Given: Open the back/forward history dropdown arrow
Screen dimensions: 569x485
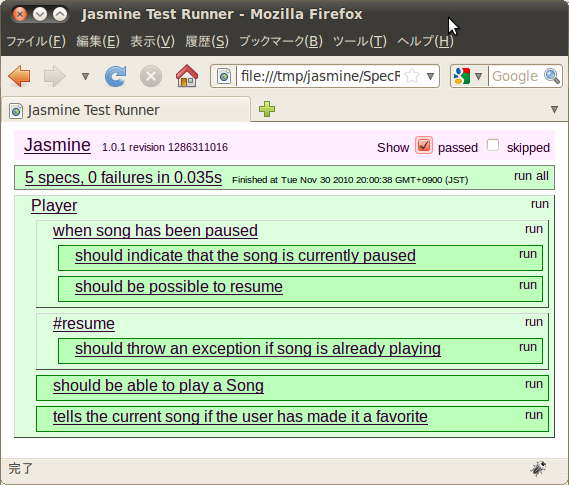Looking at the screenshot, I should click(x=85, y=77).
